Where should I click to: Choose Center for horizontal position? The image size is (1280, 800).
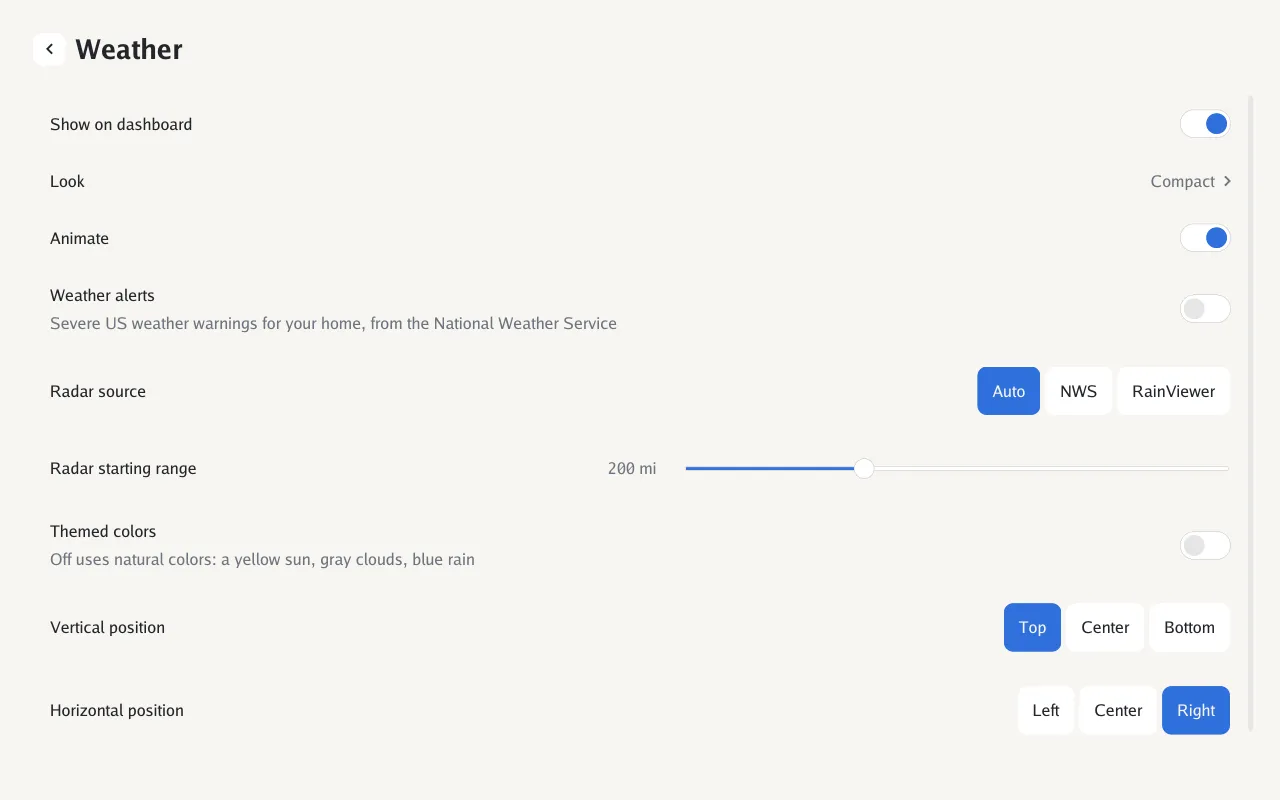click(1118, 710)
